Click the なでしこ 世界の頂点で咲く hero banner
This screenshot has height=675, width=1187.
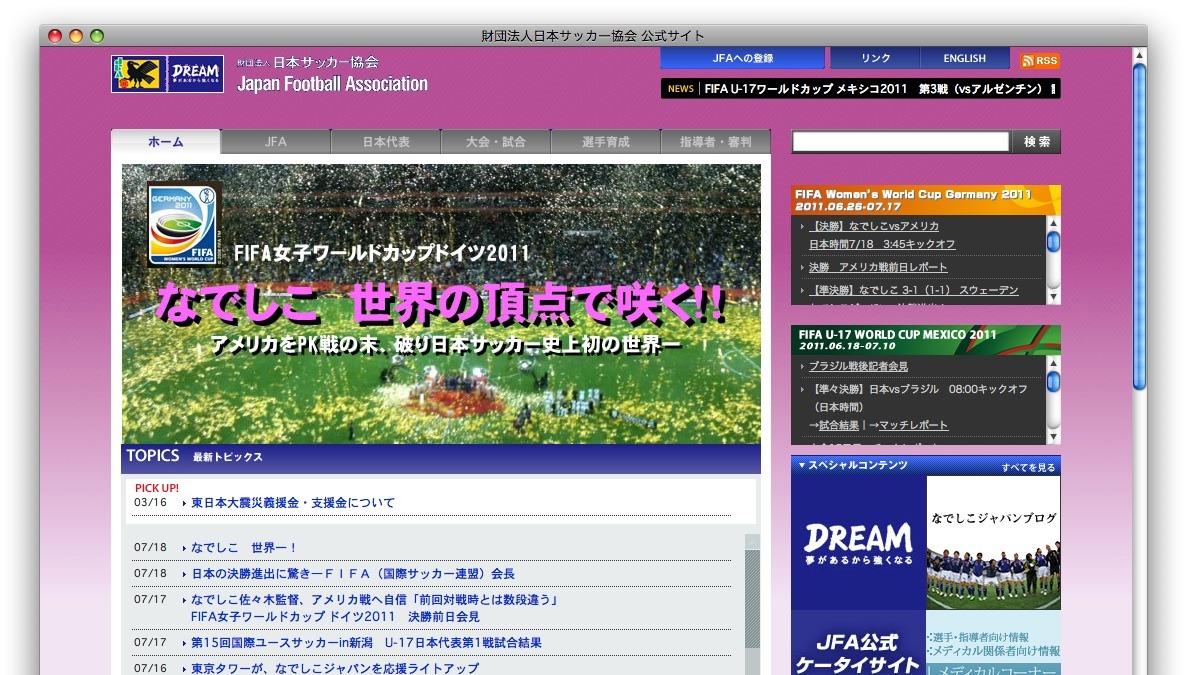441,304
